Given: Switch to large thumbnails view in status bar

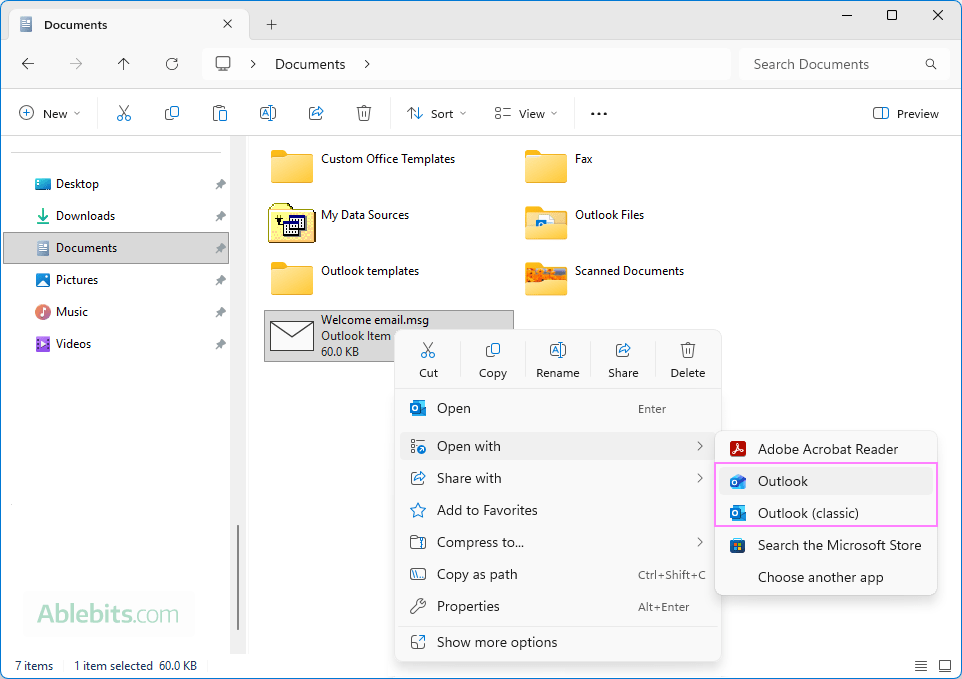Looking at the screenshot, I should click(x=944, y=666).
